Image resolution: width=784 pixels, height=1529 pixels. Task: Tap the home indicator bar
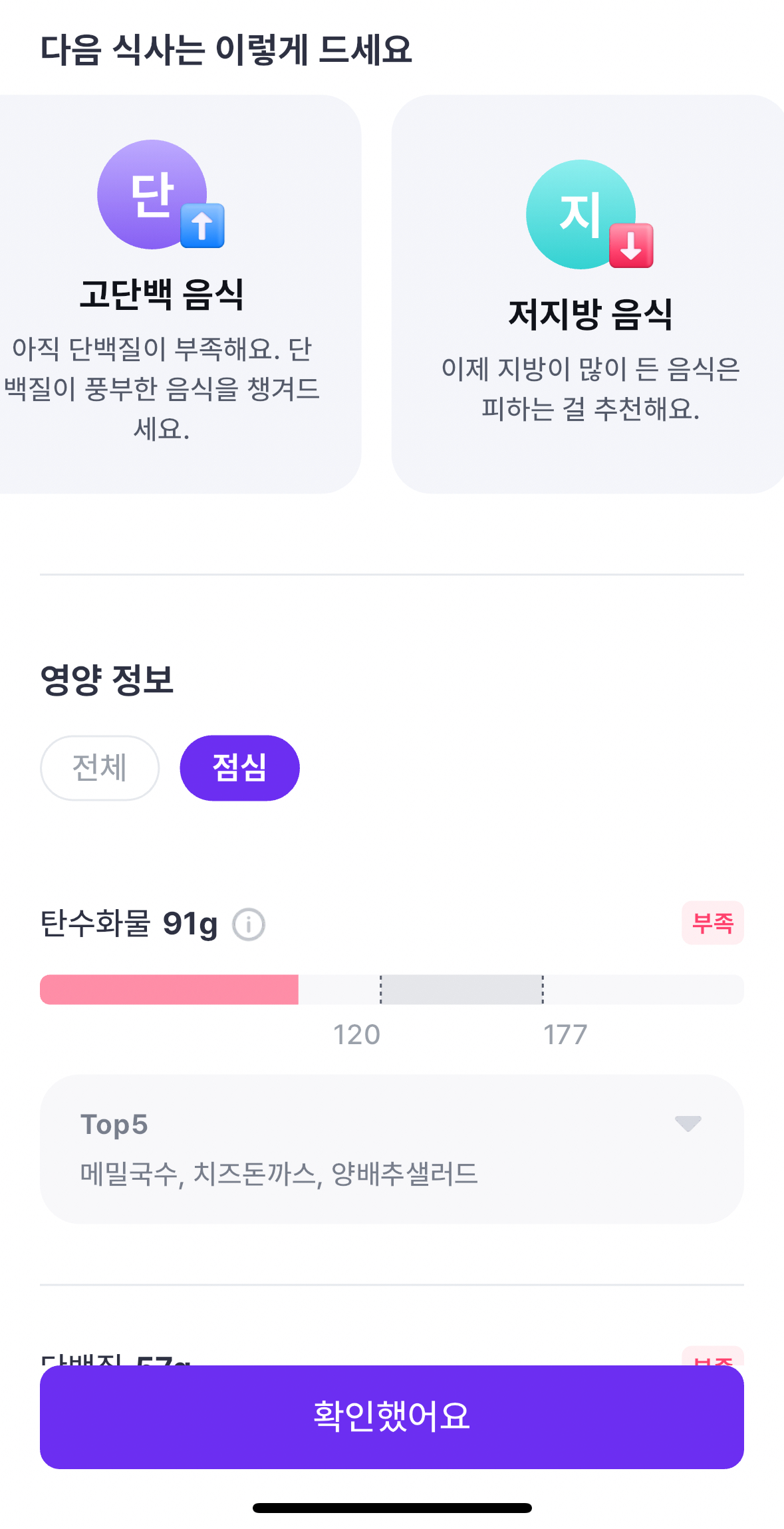pyautogui.click(x=392, y=1508)
